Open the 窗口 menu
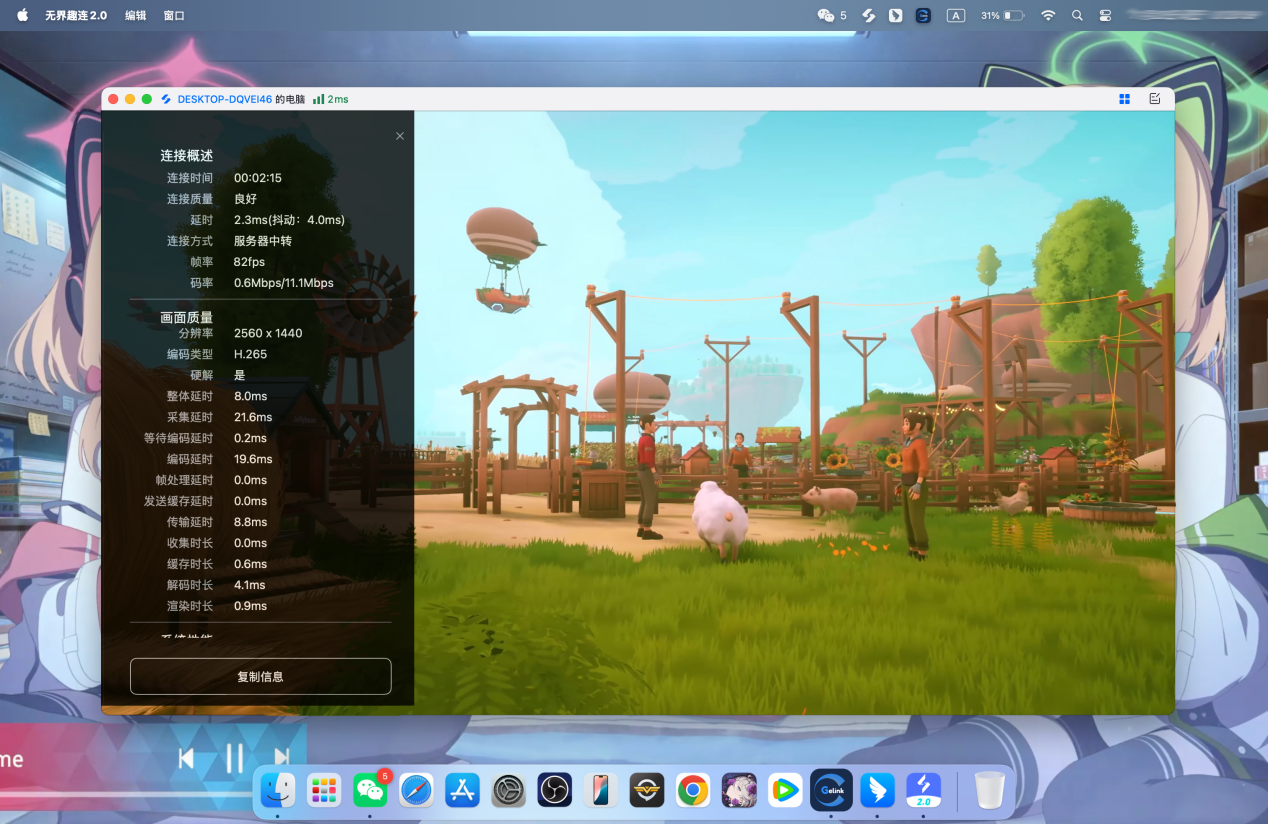 click(x=174, y=16)
